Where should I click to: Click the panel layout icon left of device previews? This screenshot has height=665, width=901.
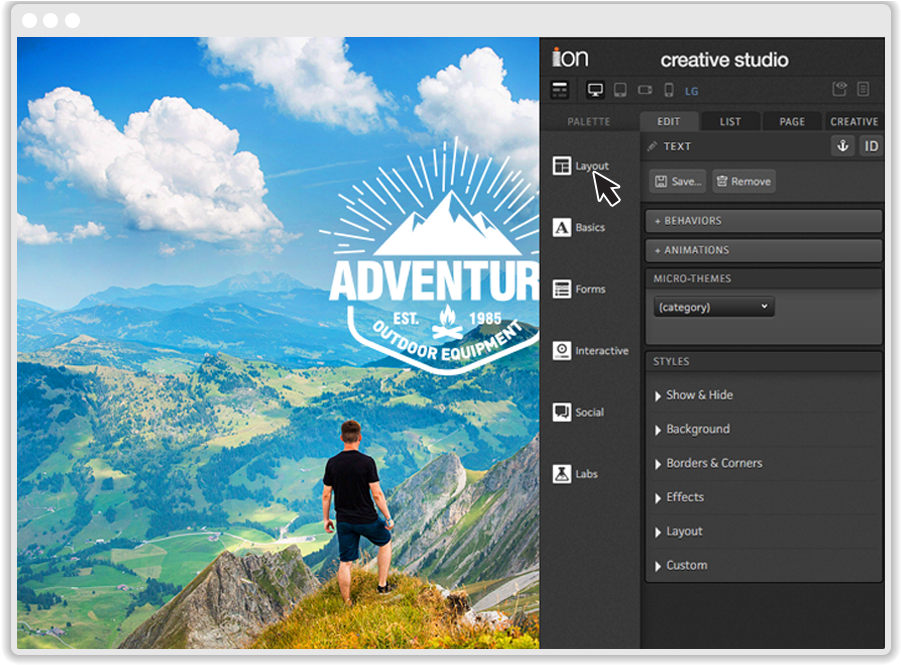click(x=560, y=89)
